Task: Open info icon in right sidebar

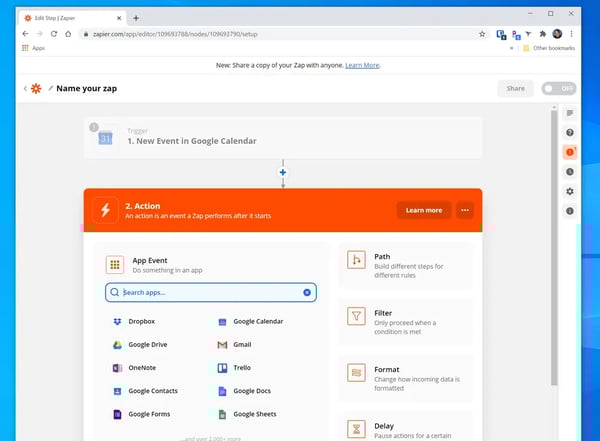Action: tap(570, 211)
